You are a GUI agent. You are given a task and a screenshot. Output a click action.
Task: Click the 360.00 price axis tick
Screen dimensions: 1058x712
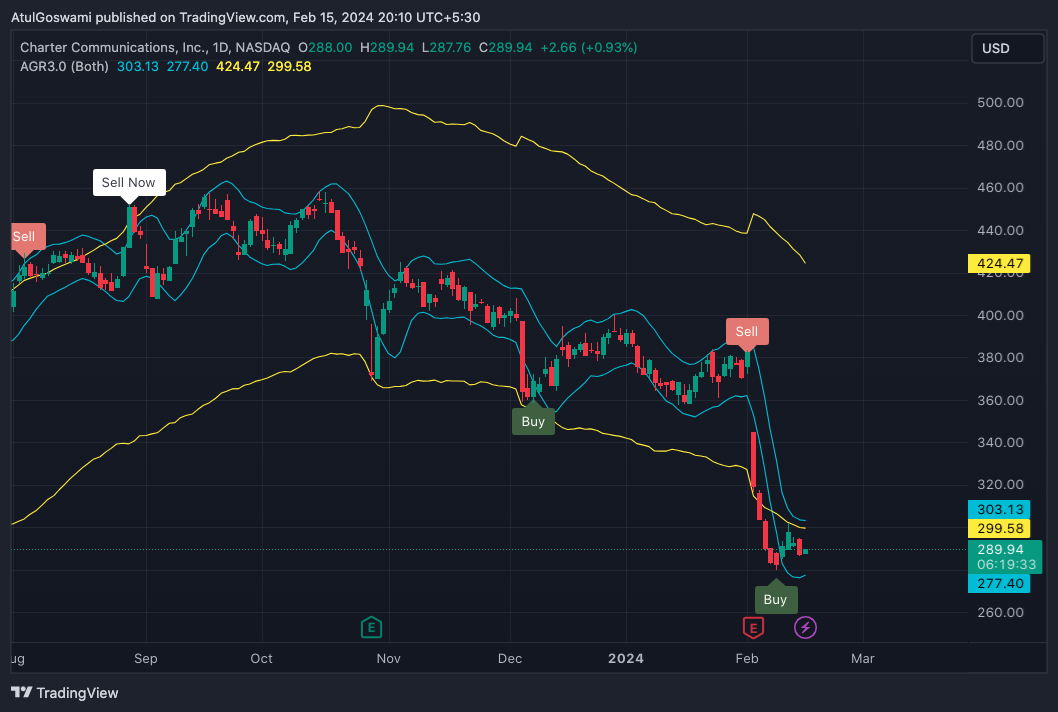pos(1000,400)
